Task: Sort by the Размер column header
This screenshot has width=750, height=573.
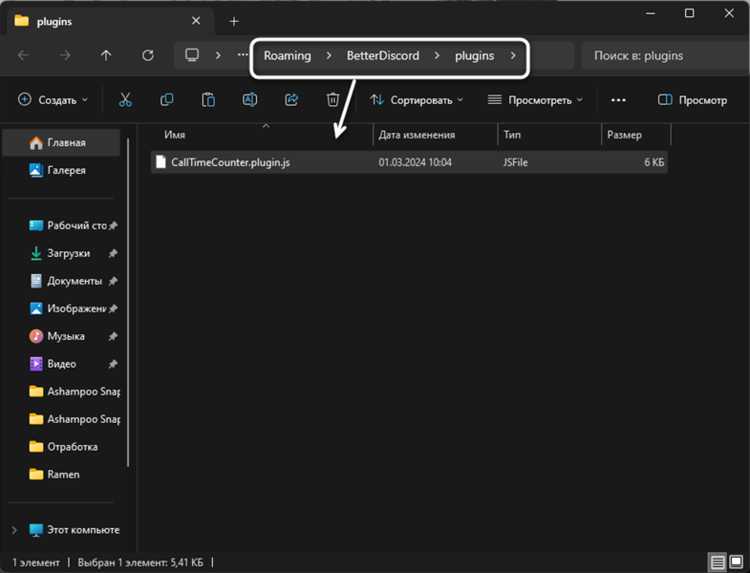Action: click(636, 135)
